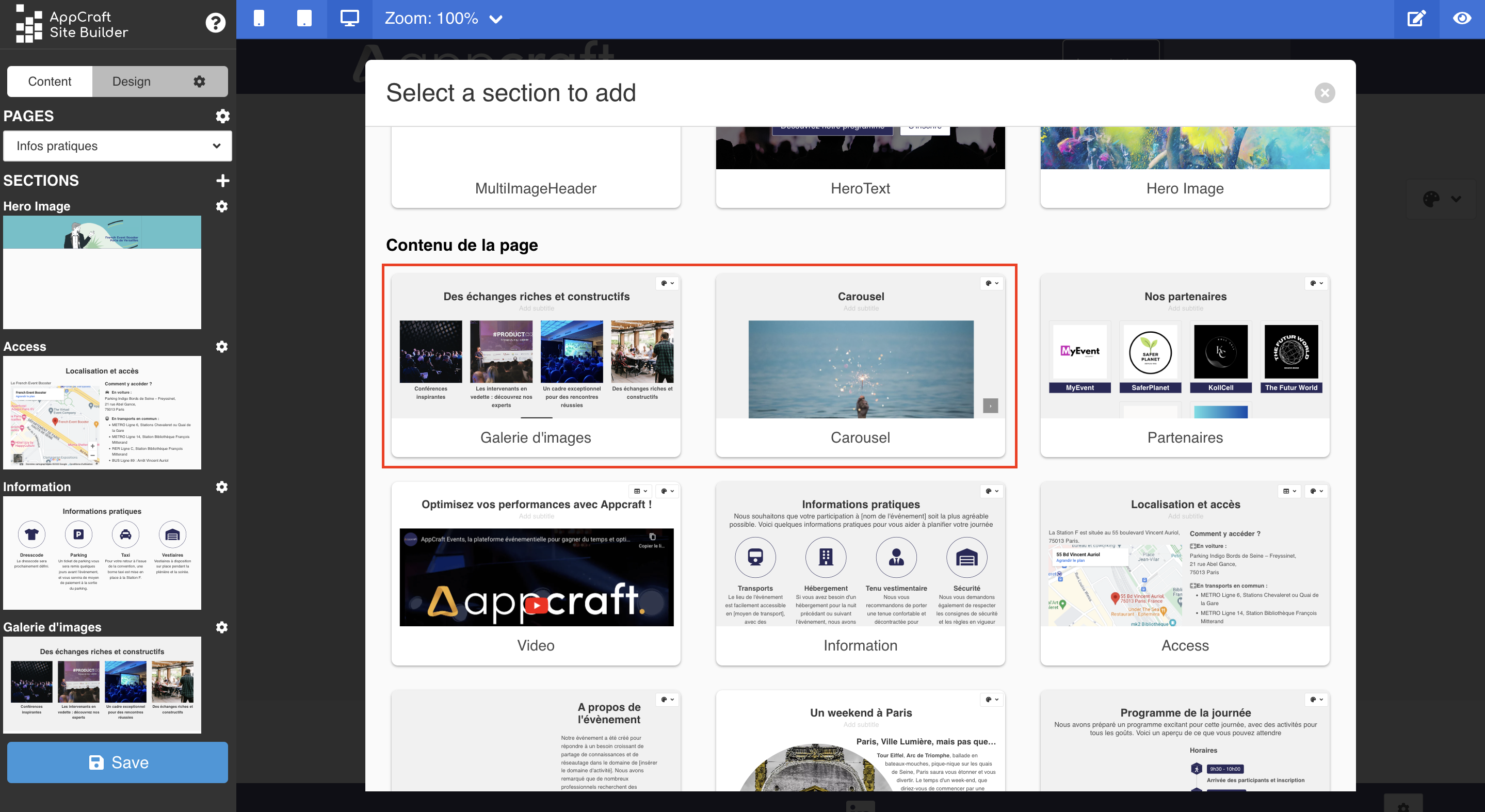This screenshot has width=1485, height=812.
Task: Select desktop monitor preview
Action: pyautogui.click(x=349, y=19)
